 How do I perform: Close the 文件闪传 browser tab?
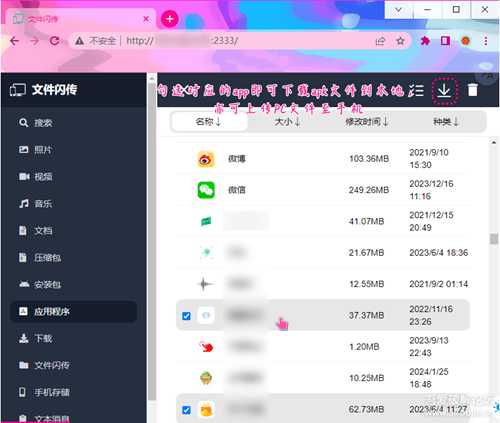pos(146,19)
